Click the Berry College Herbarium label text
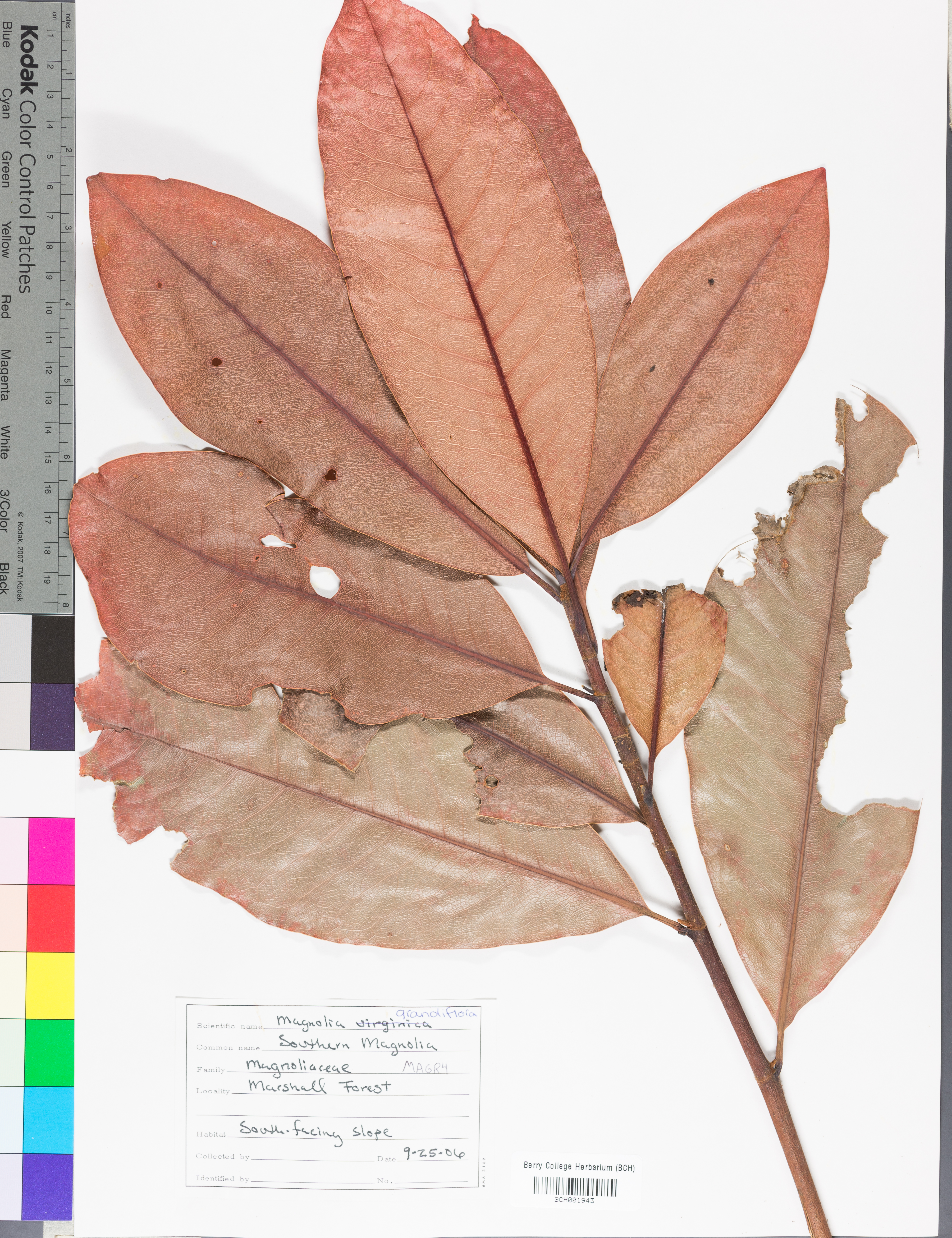 (579, 1167)
